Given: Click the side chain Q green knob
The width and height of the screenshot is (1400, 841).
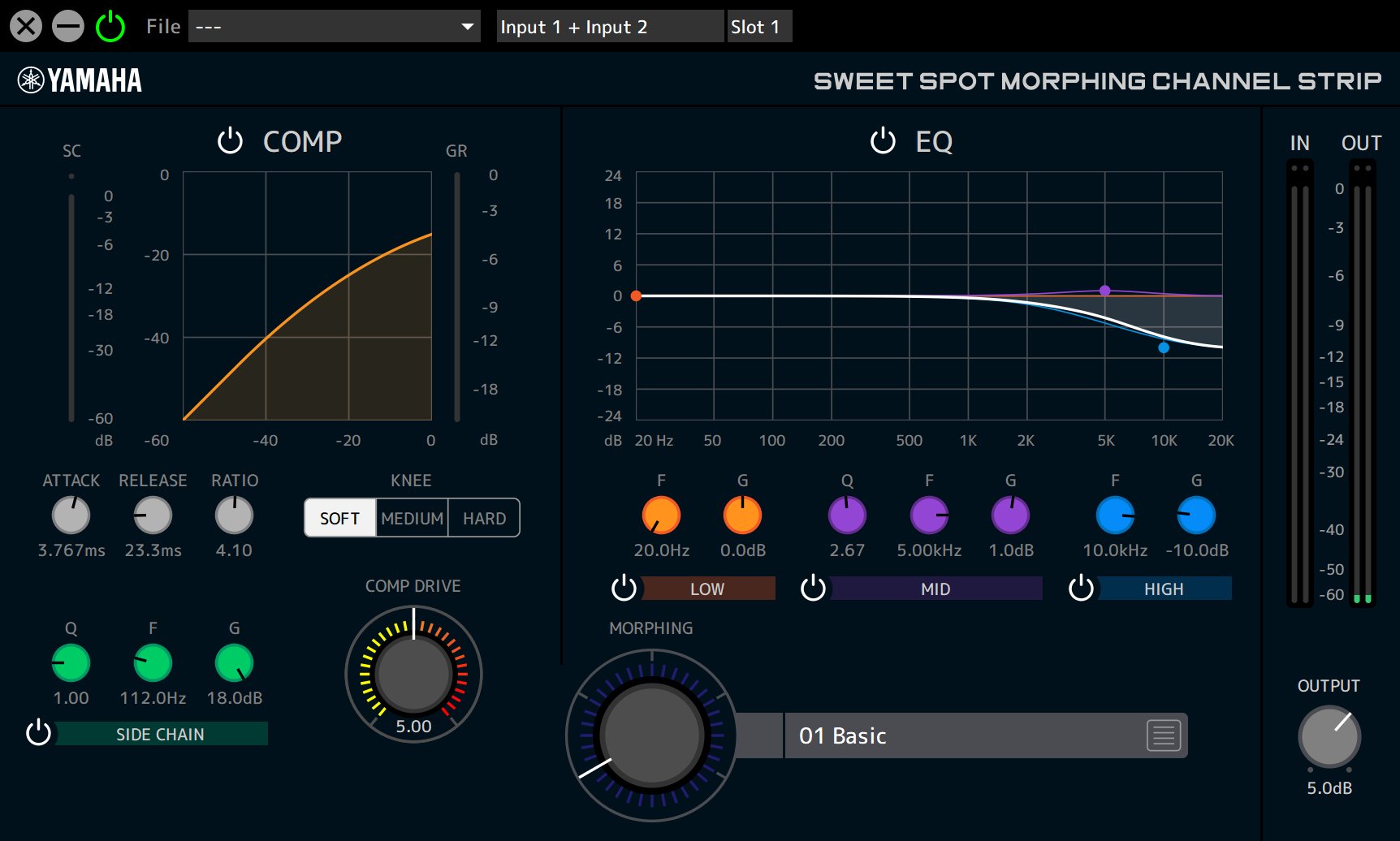Looking at the screenshot, I should pyautogui.click(x=71, y=663).
